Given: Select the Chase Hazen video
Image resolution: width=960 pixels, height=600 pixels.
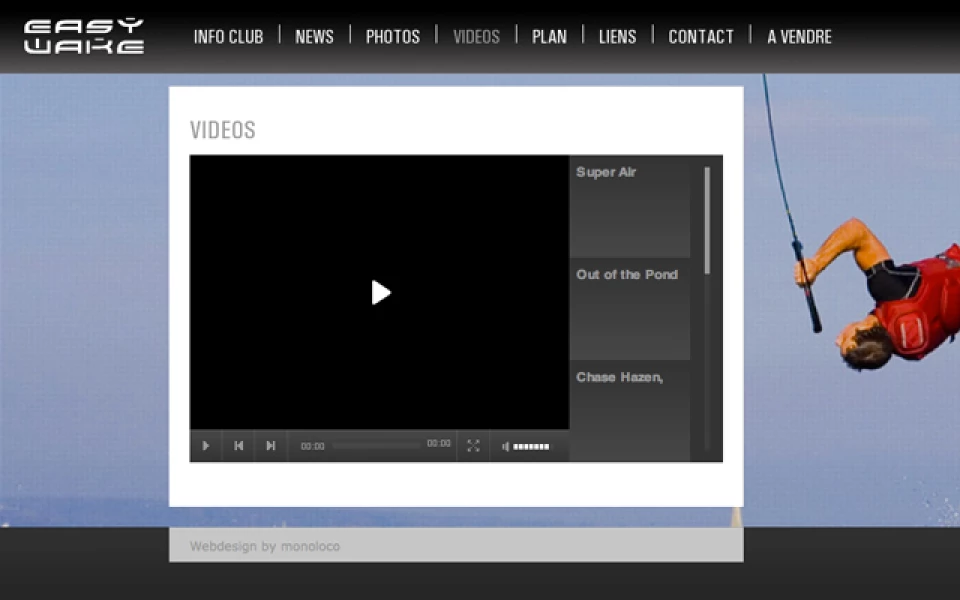Looking at the screenshot, I should click(630, 411).
